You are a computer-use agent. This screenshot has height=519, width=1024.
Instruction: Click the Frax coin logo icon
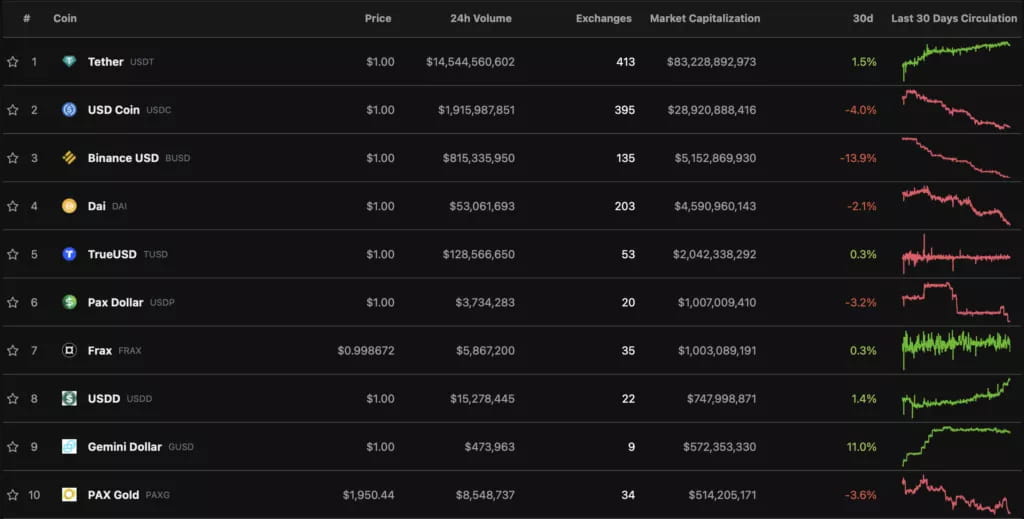click(69, 350)
